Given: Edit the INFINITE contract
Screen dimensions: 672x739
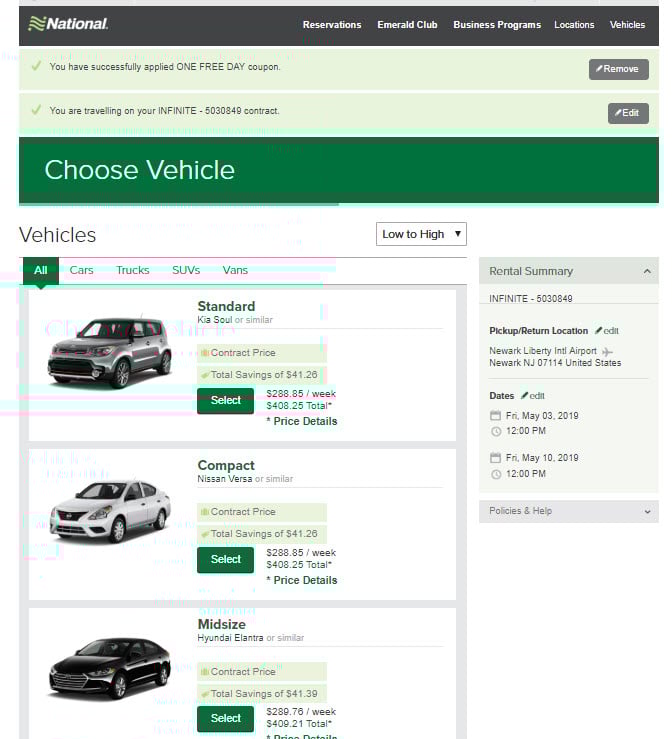Looking at the screenshot, I should 628,113.
